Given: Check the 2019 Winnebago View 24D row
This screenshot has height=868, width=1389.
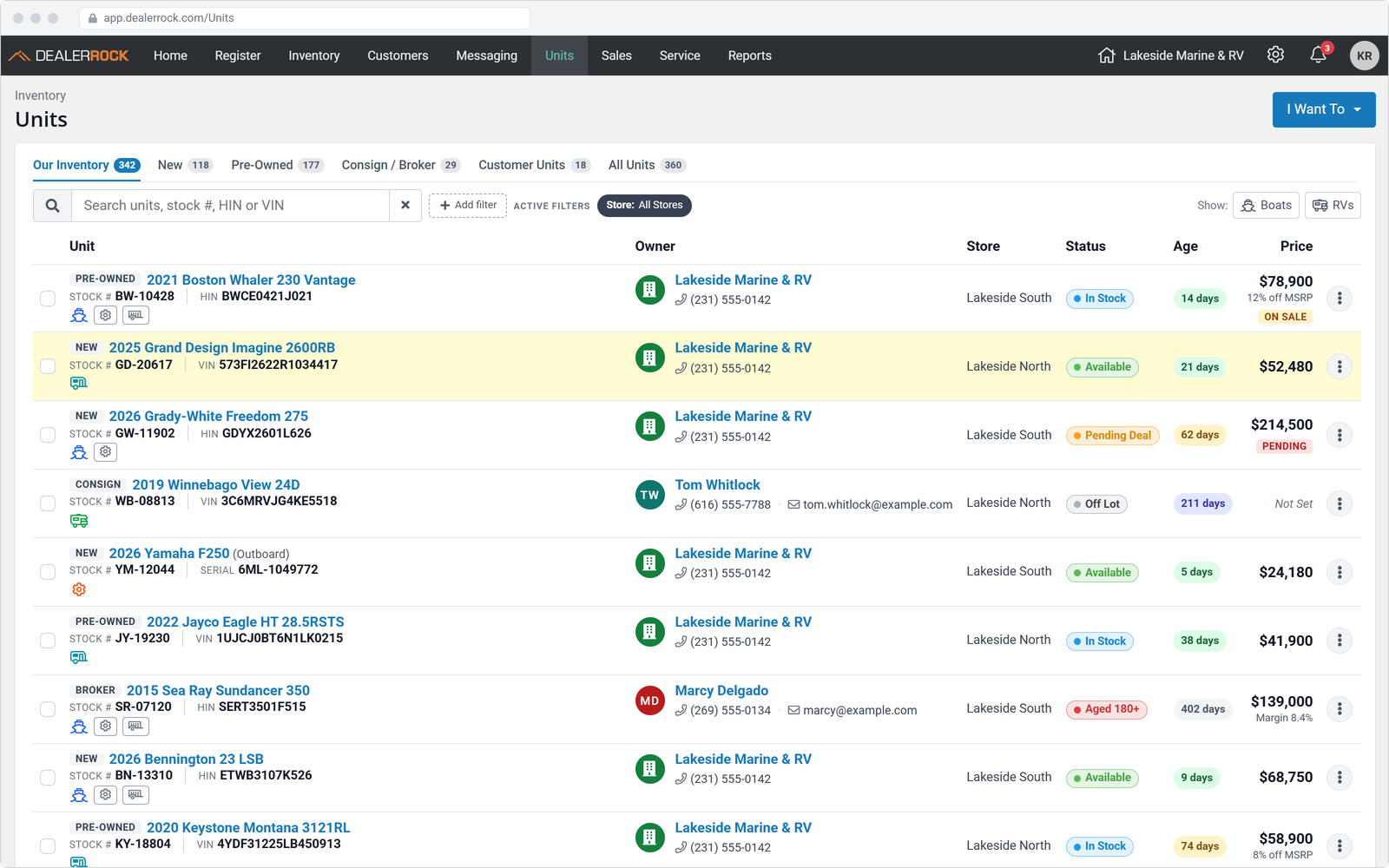Looking at the screenshot, I should 48,503.
